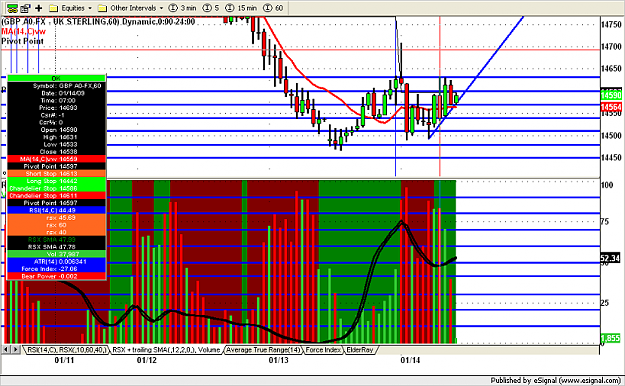Click the 52.34 indicator value tag

[x=610, y=258]
